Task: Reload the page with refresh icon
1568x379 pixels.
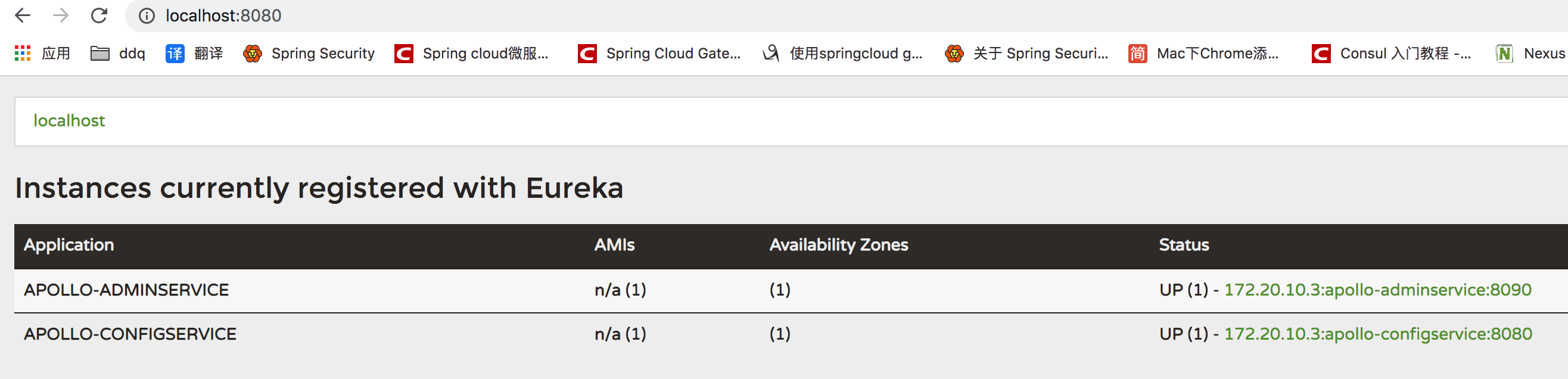Action: [99, 15]
